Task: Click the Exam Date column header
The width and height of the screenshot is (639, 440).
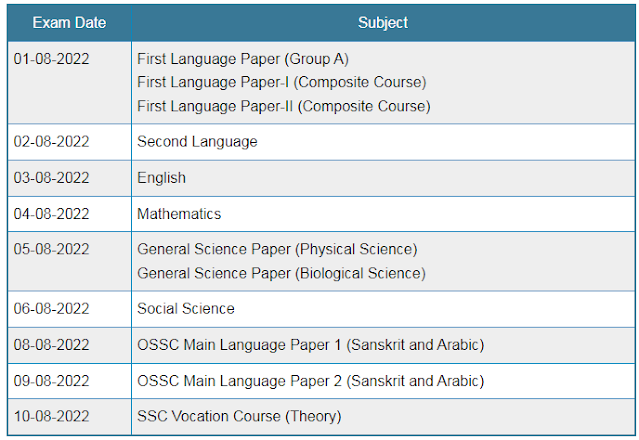Action: pos(69,23)
